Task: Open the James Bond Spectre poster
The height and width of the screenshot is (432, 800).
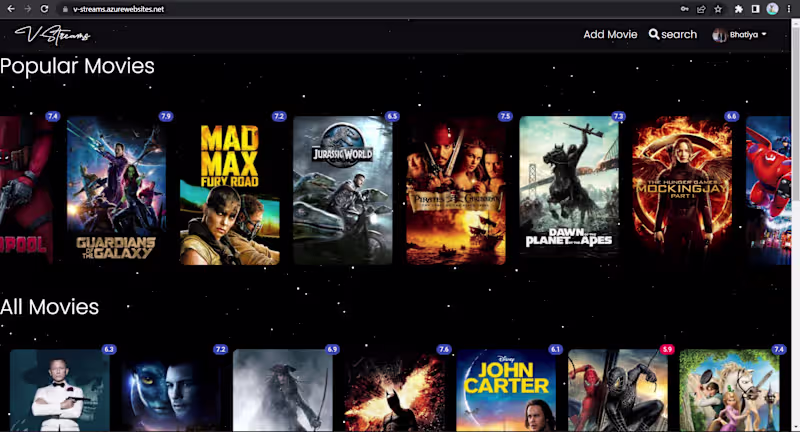Action: pos(60,391)
